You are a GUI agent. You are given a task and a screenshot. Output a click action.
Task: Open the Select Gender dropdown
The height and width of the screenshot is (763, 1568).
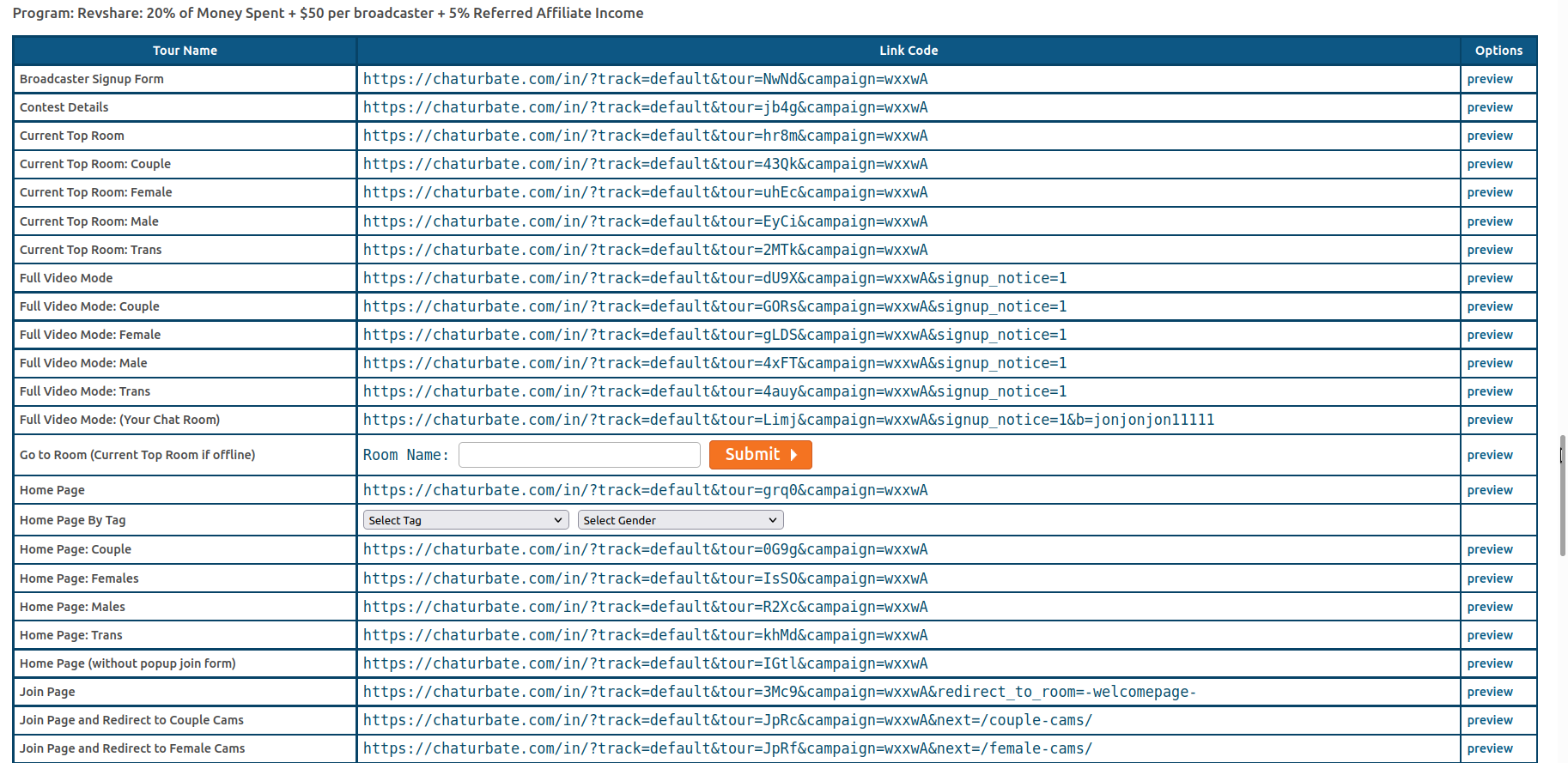[680, 520]
